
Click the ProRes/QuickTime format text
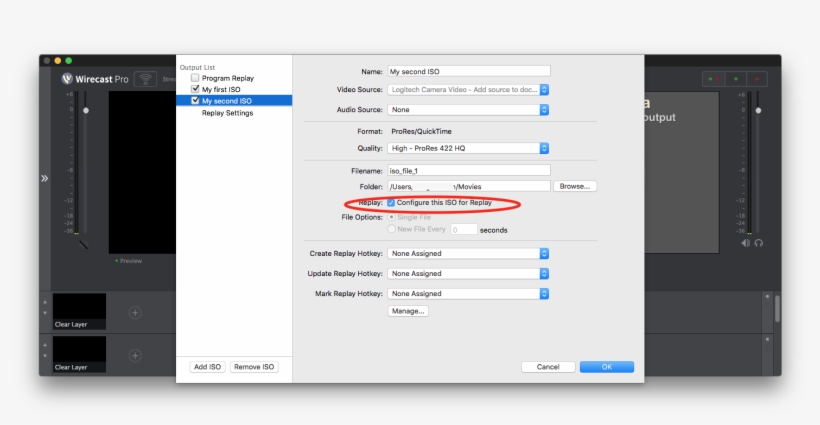[421, 131]
